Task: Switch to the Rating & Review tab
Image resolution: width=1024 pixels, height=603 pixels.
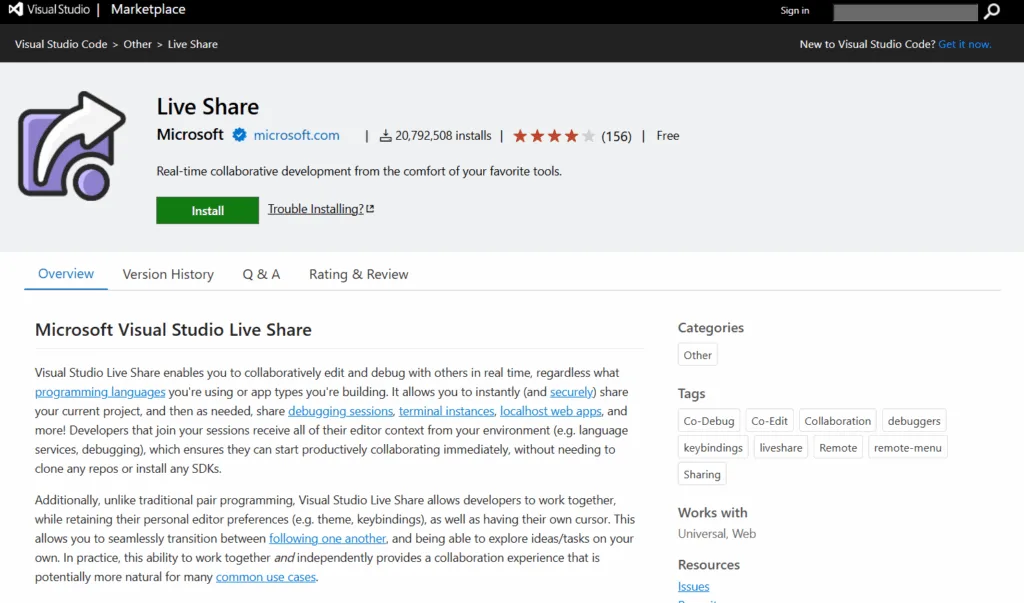Action: (x=359, y=274)
